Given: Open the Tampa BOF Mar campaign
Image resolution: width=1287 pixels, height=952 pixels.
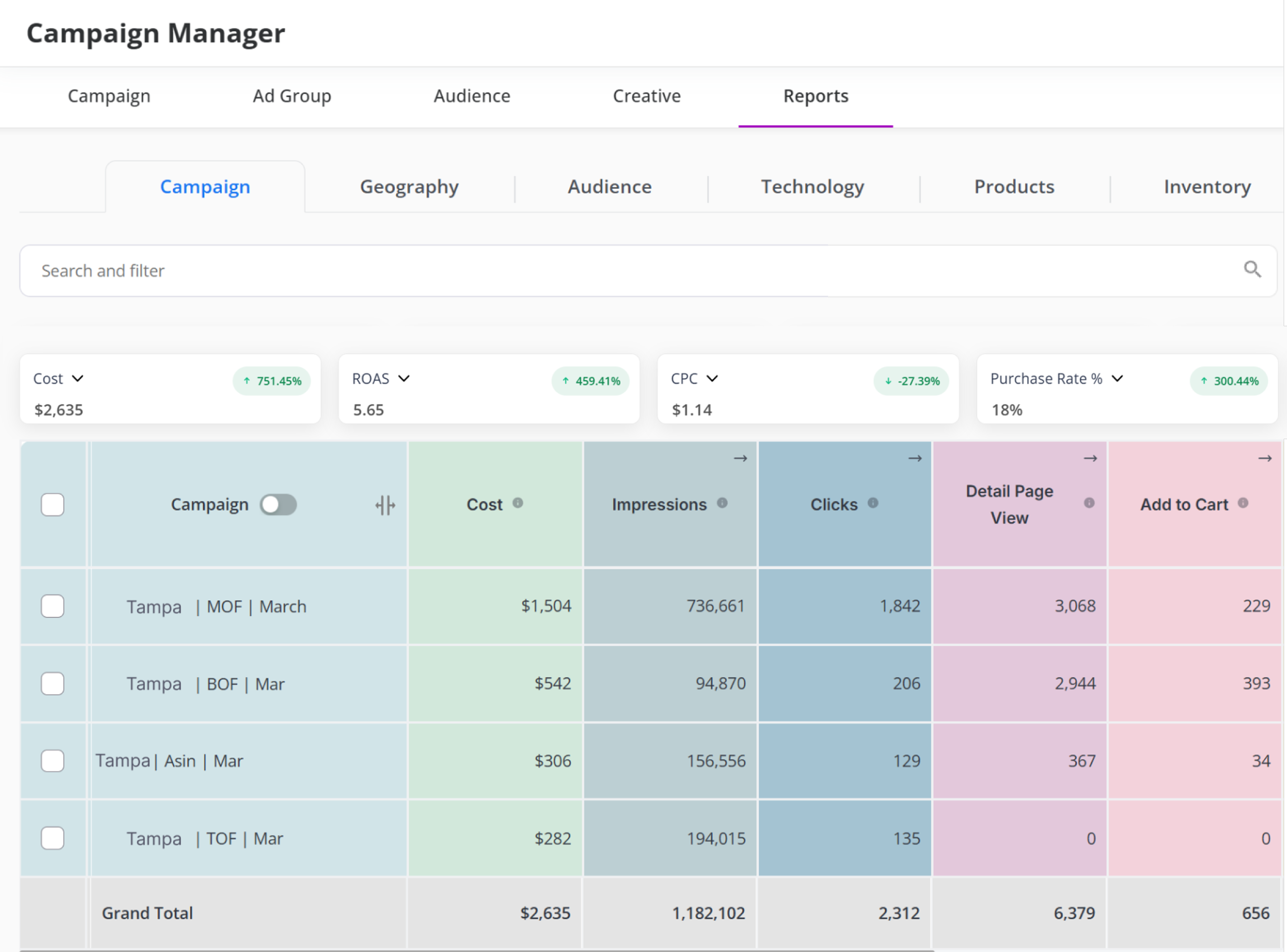Looking at the screenshot, I should tap(205, 684).
